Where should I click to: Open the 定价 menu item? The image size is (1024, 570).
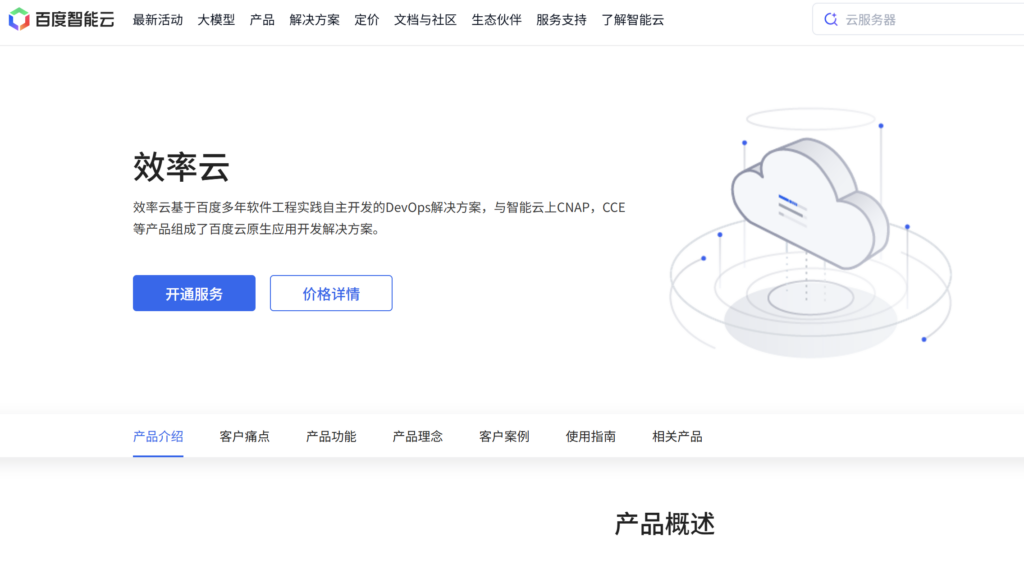click(366, 20)
